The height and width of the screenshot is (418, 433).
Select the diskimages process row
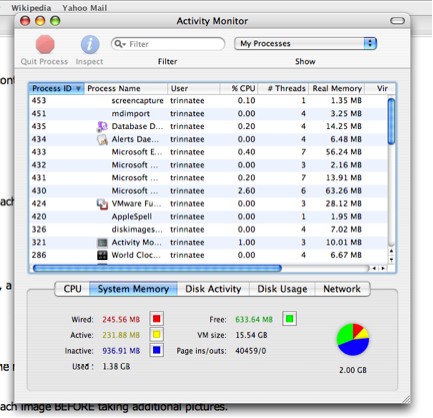point(208,229)
